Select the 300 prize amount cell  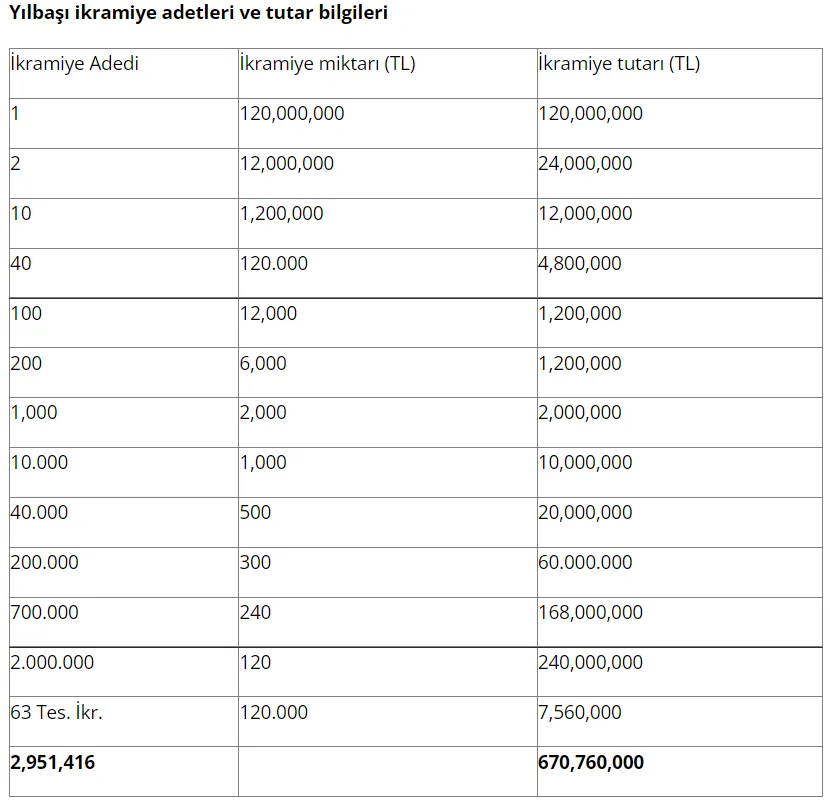point(255,562)
